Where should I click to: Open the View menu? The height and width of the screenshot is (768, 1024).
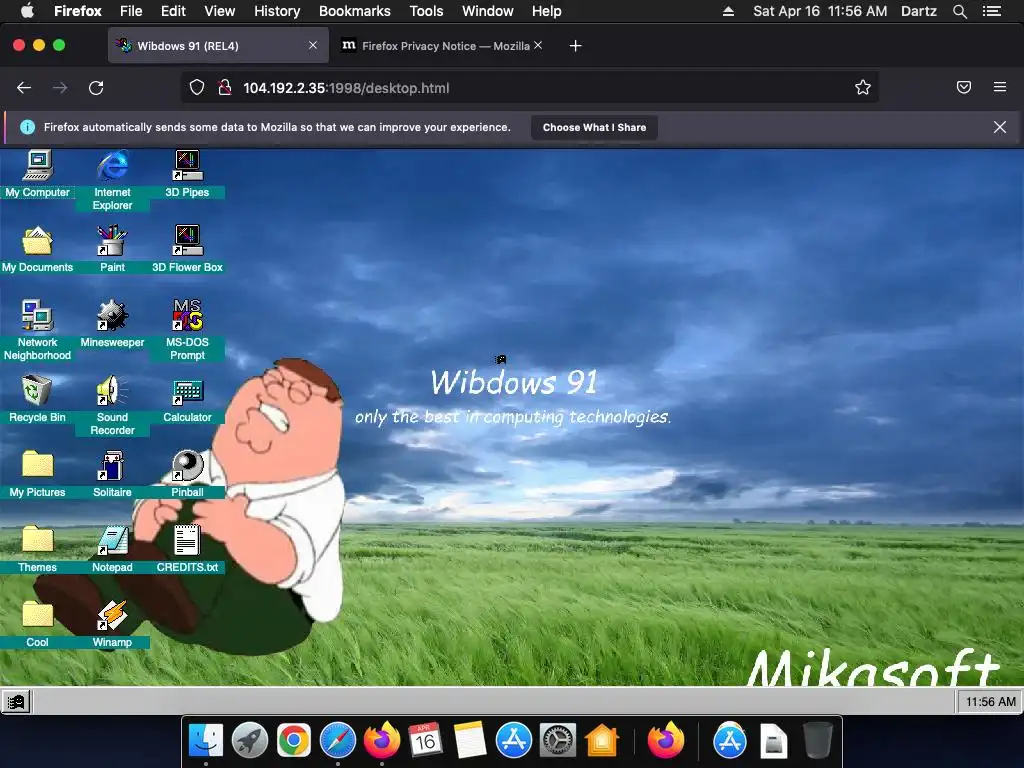pyautogui.click(x=219, y=11)
